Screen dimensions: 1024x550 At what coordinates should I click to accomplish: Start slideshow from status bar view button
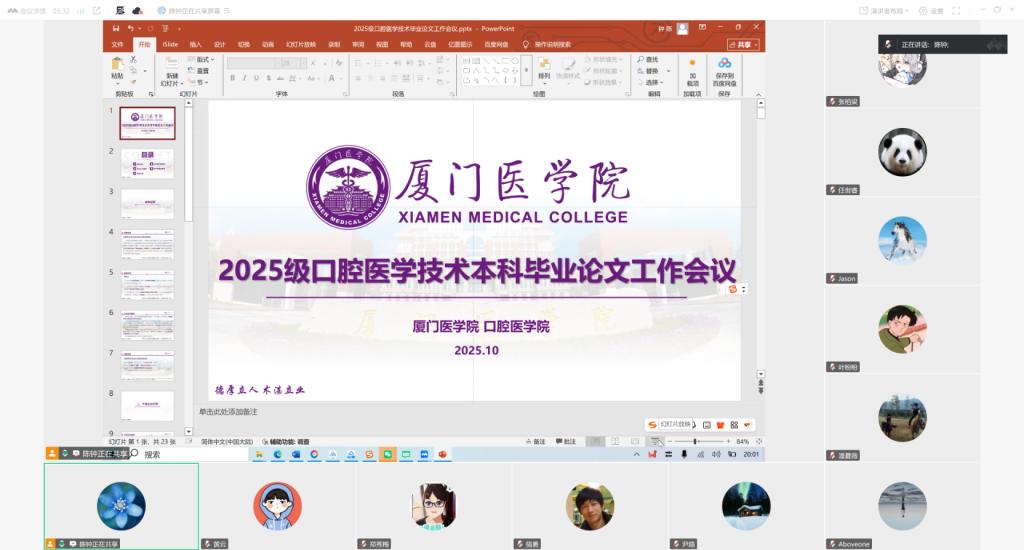(x=655, y=442)
